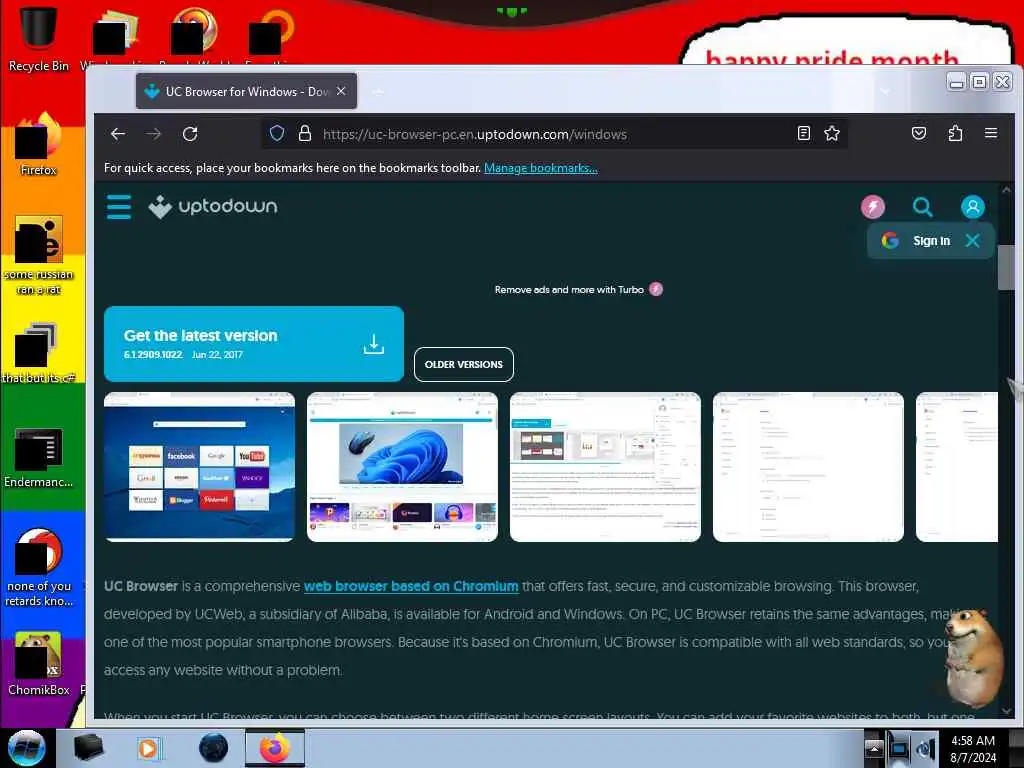Bookmark this page with the star icon
This screenshot has height=768, width=1024.
click(x=832, y=133)
